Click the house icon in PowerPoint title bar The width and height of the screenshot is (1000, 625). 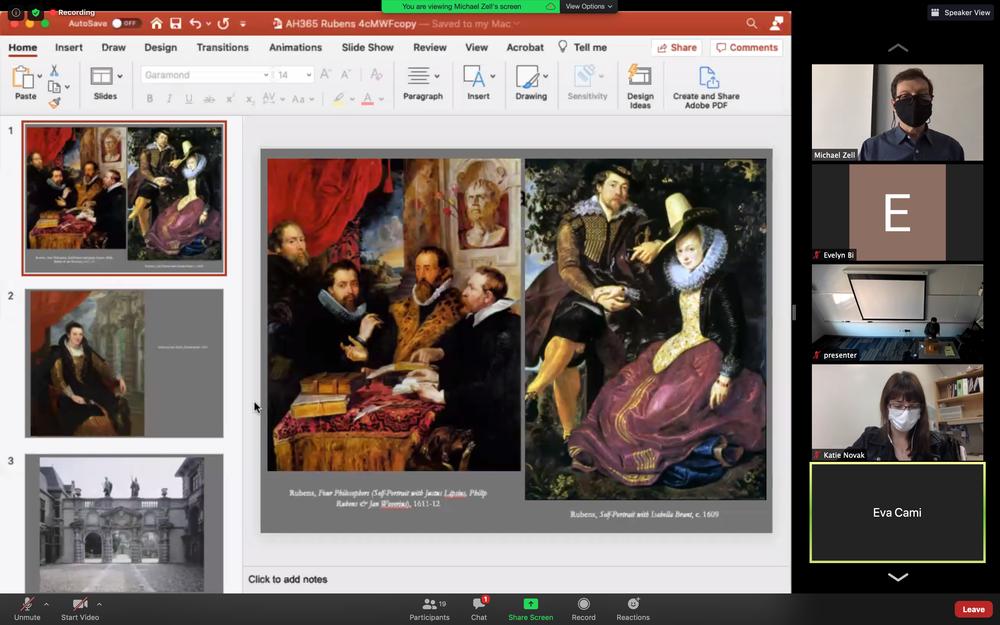point(157,24)
